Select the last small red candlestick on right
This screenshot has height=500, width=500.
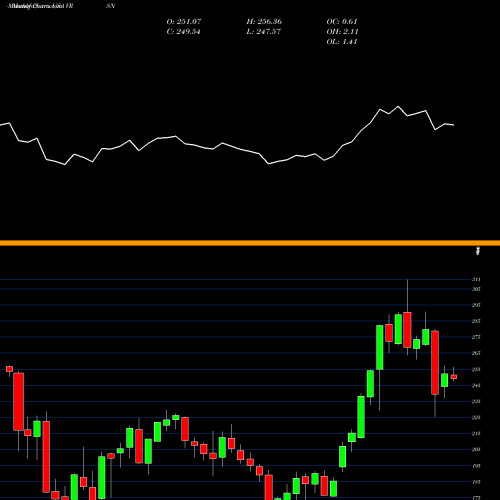tap(454, 377)
